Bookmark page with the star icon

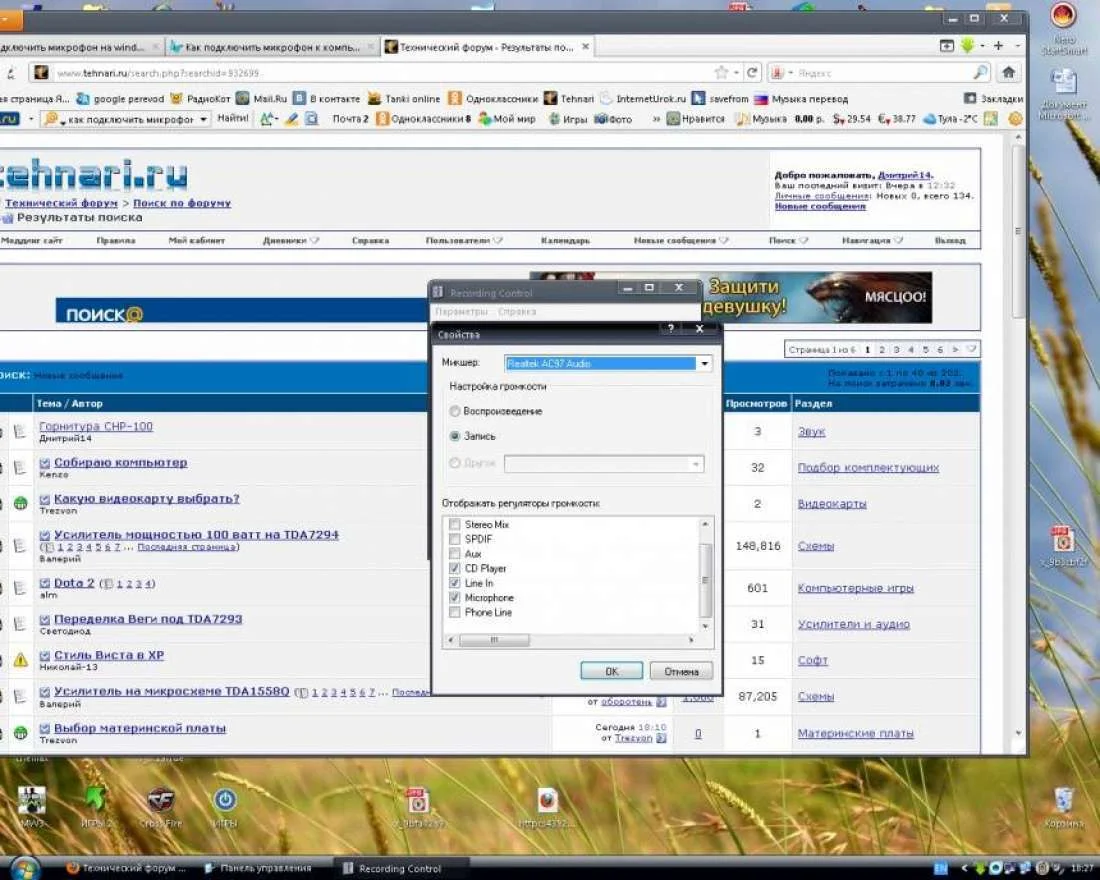point(721,73)
